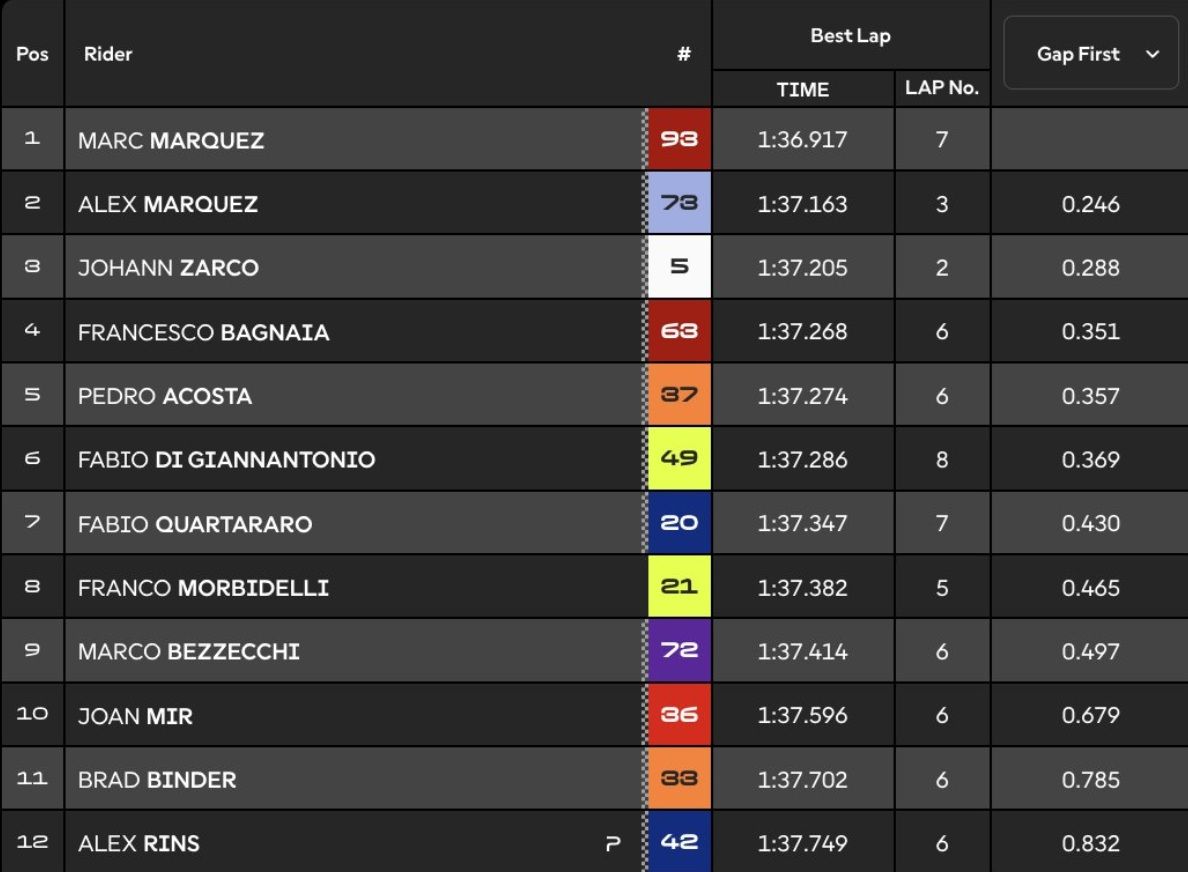1188x872 pixels.
Task: Click Di Giannantonio's yellow 49 badge
Action: click(679, 458)
